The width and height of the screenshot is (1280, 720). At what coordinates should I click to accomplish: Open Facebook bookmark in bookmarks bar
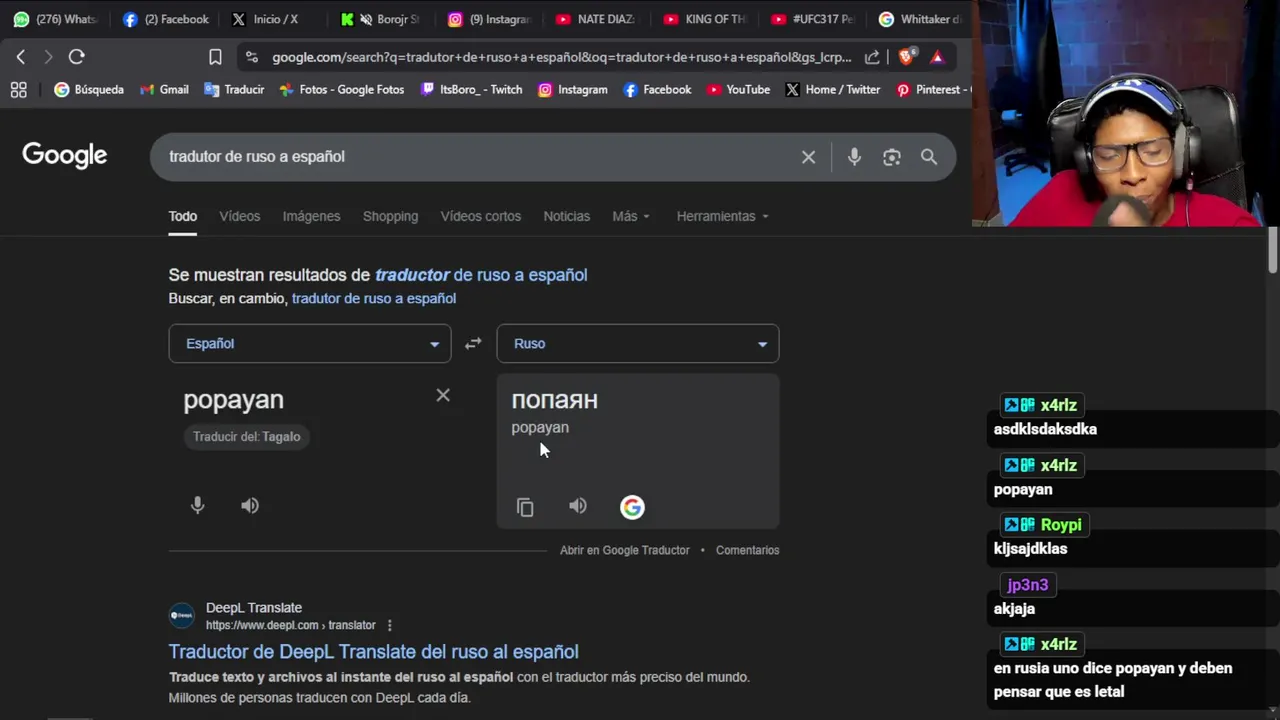pos(657,90)
